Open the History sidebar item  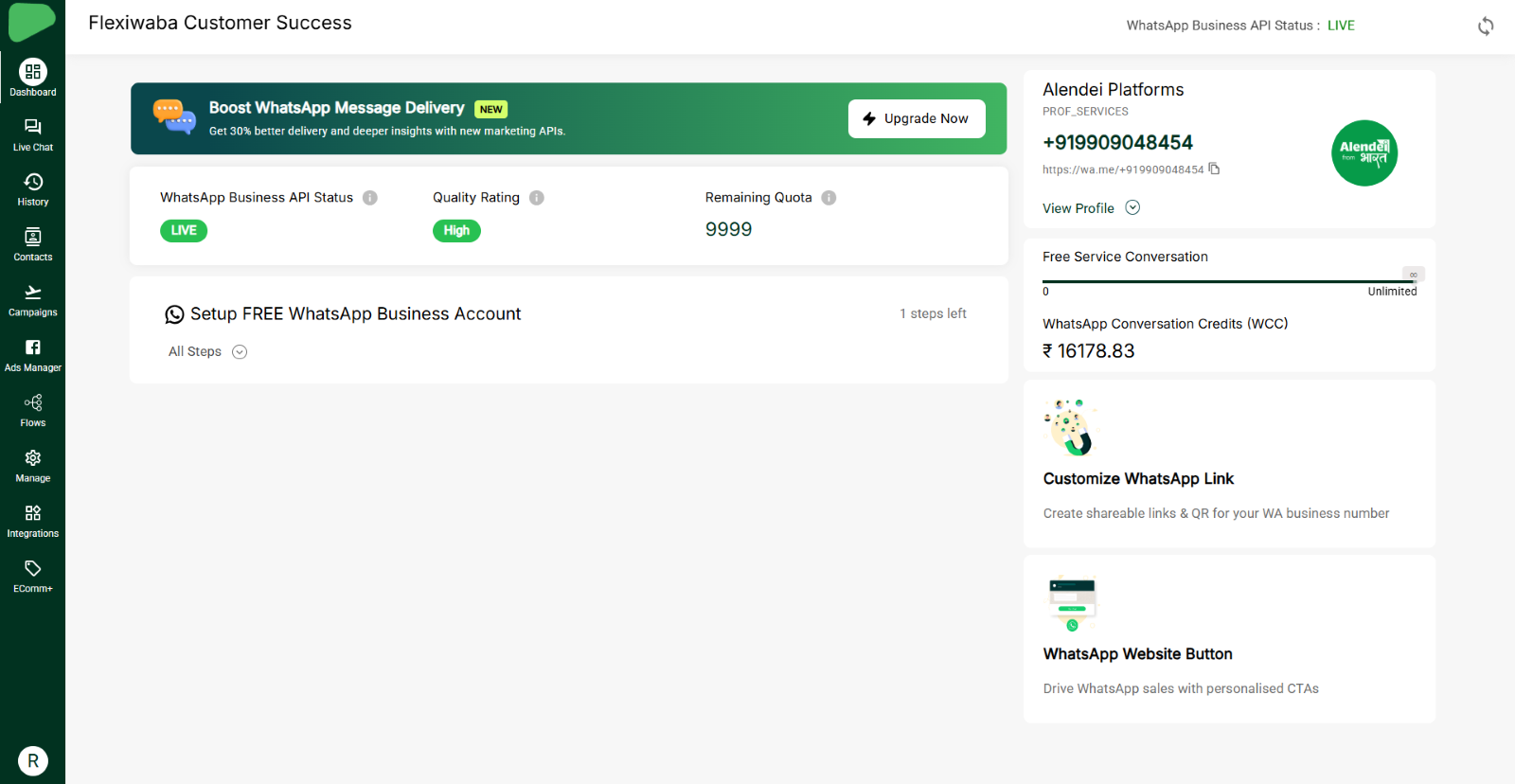33,189
